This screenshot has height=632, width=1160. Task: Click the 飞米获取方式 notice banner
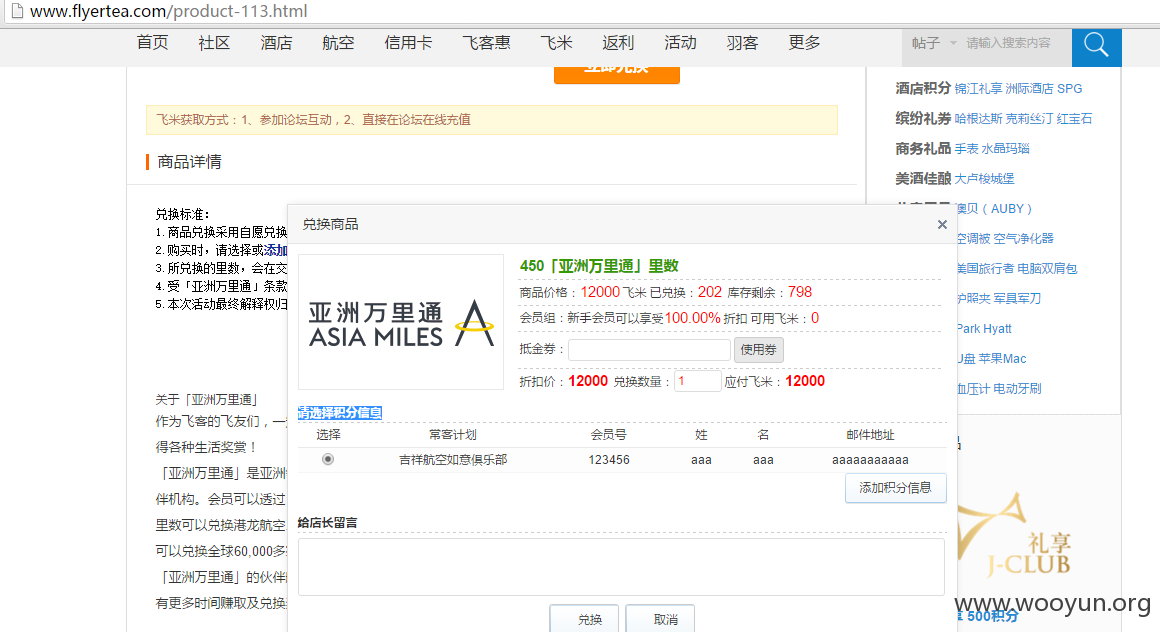492,120
